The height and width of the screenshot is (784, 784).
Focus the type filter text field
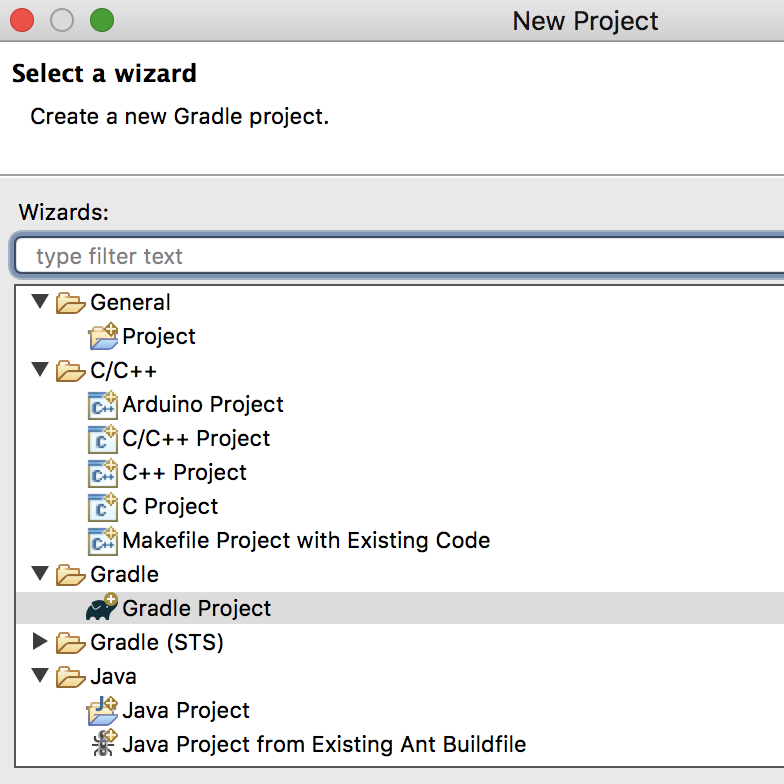pos(399,256)
